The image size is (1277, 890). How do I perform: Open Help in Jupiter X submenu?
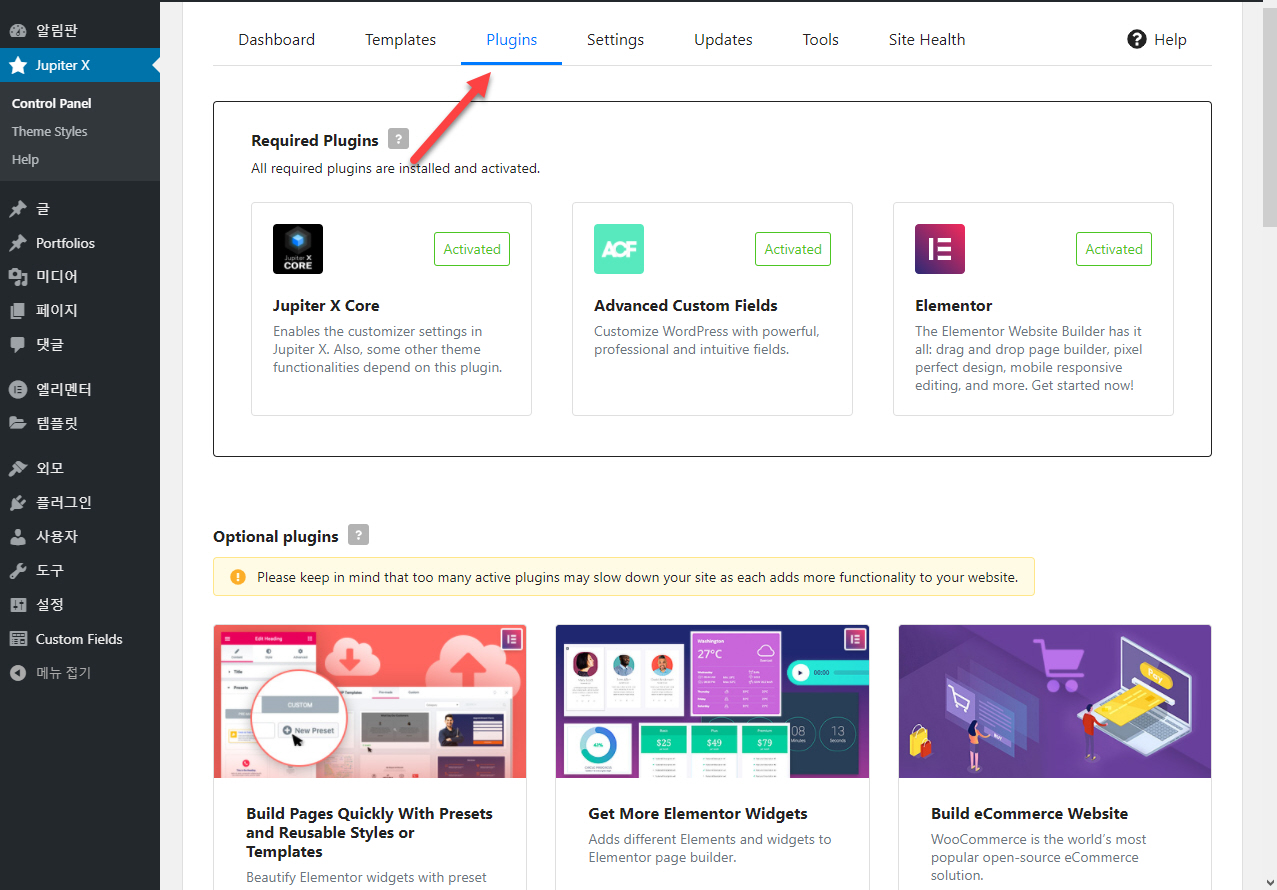(x=25, y=159)
